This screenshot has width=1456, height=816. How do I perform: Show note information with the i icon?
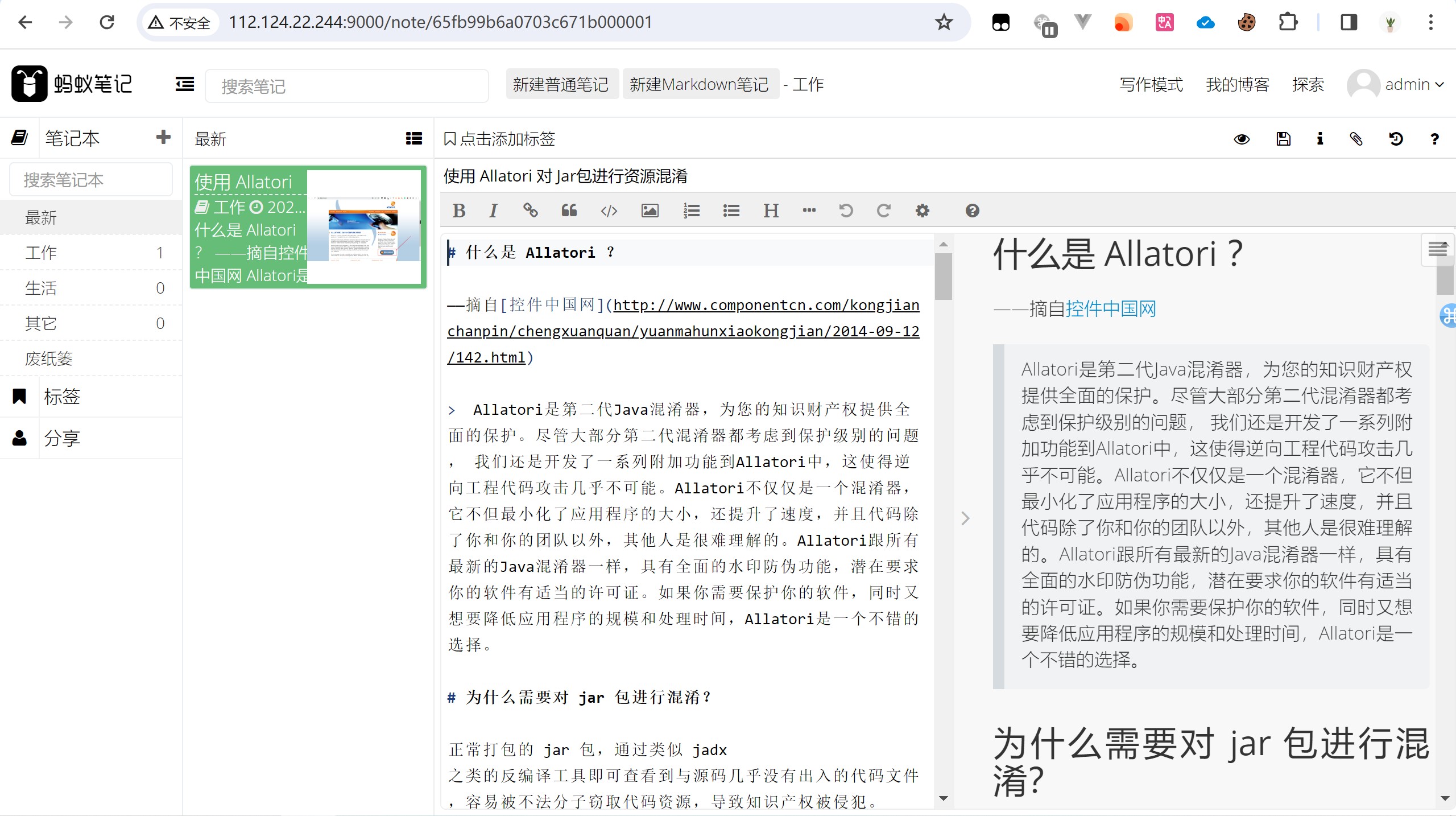1319,139
